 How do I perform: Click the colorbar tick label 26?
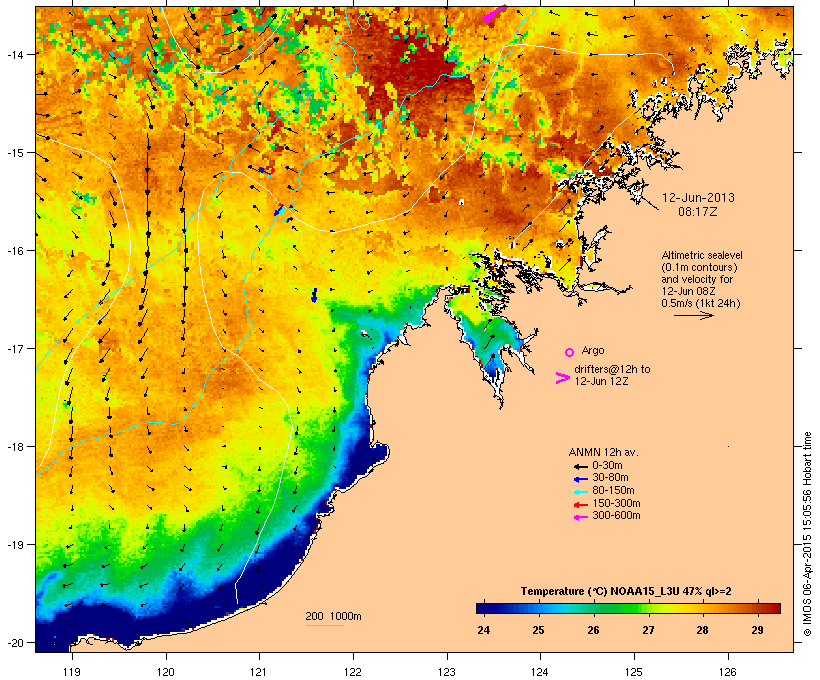593,630
